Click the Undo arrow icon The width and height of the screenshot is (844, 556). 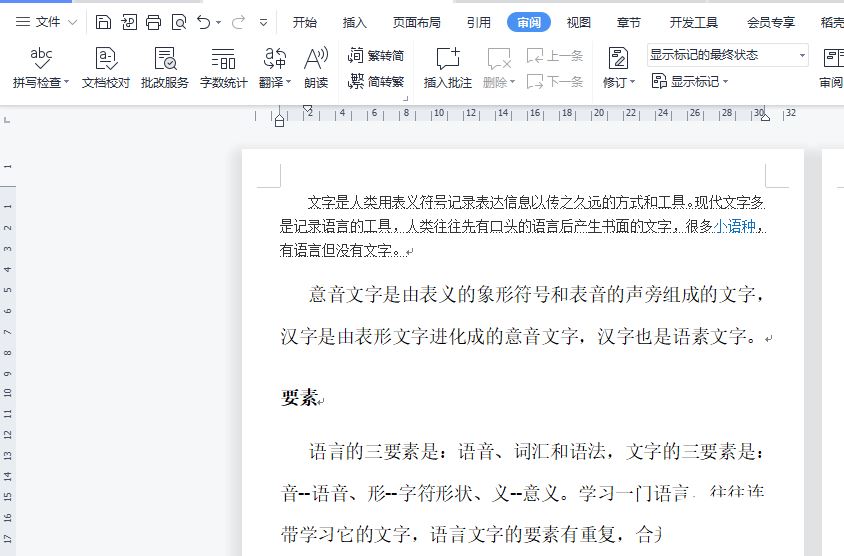click(203, 22)
